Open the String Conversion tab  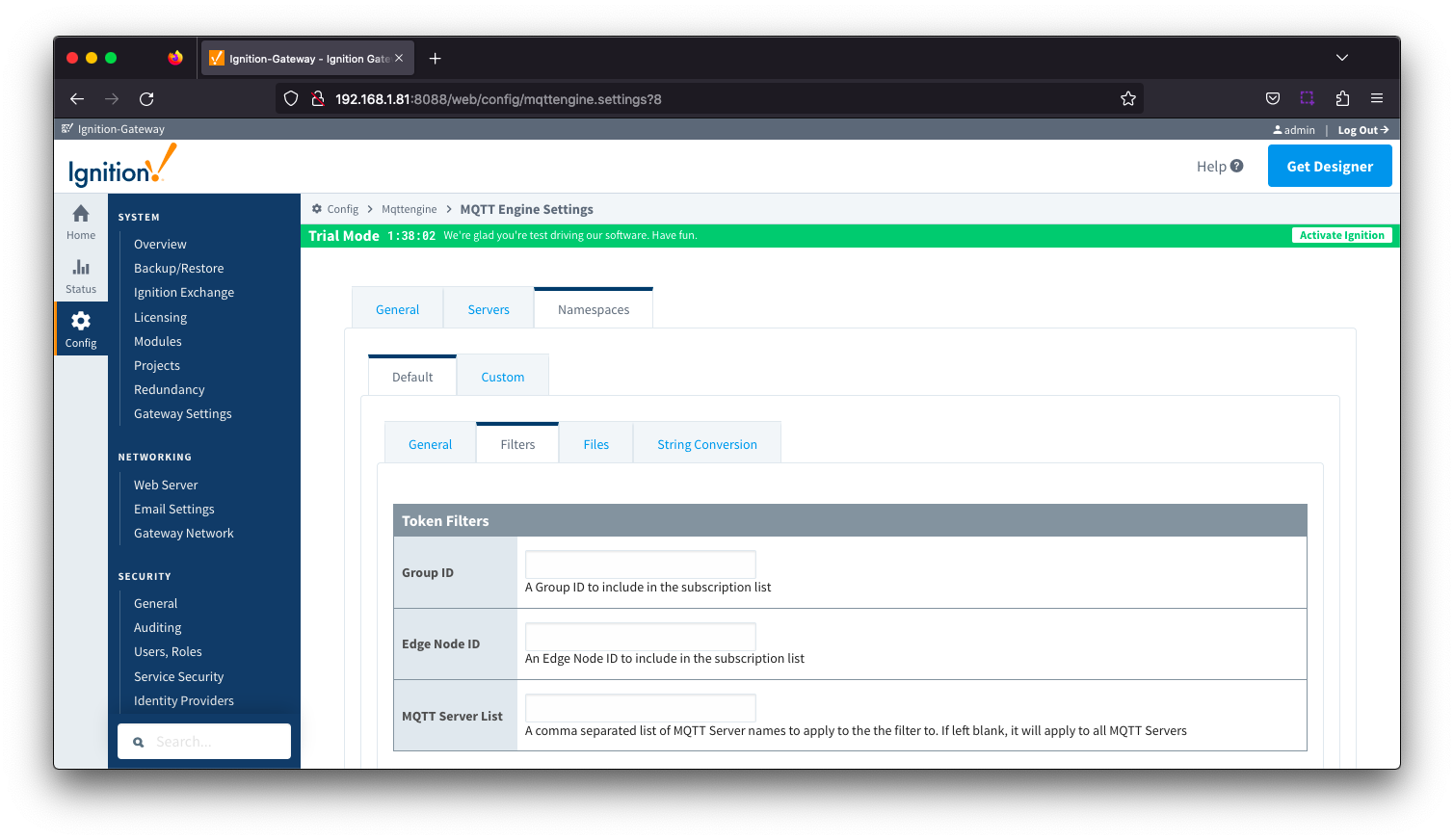[x=707, y=444]
